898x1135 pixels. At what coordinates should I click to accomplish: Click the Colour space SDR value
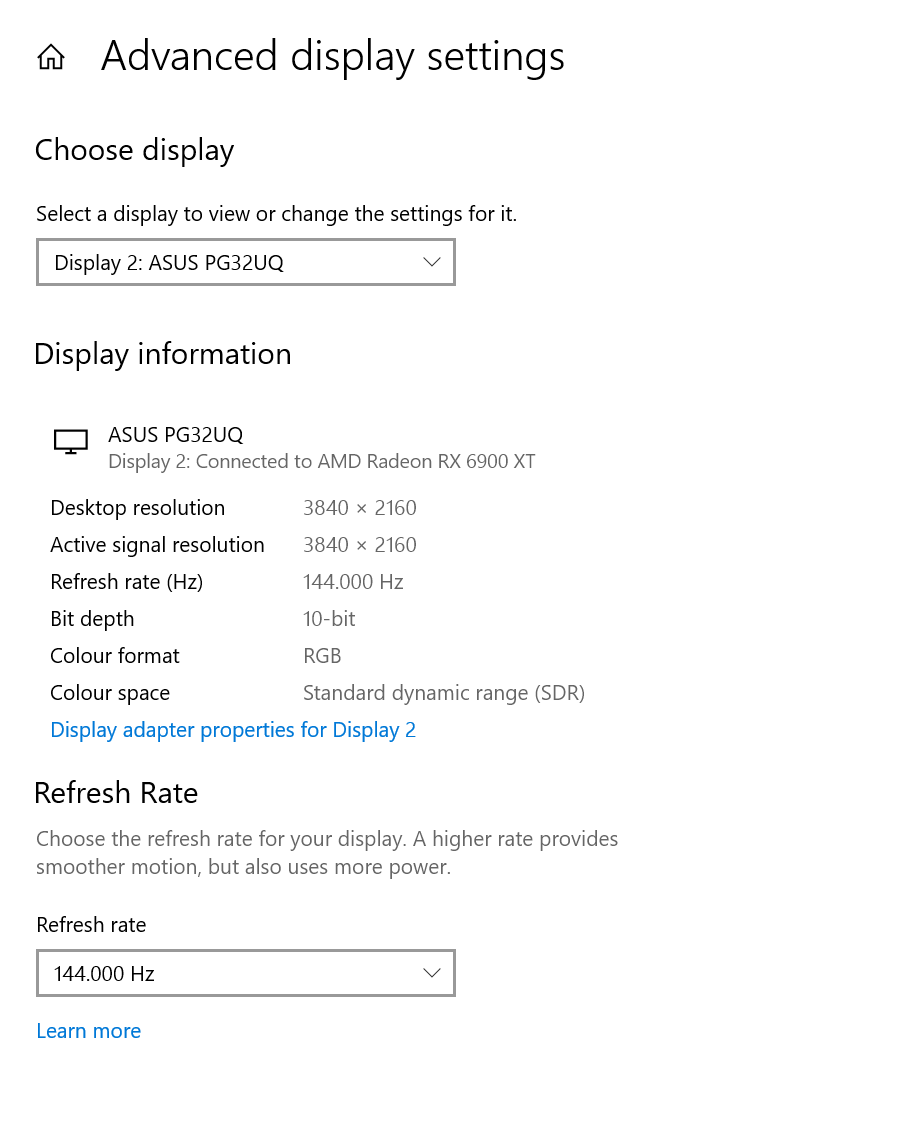click(x=444, y=693)
